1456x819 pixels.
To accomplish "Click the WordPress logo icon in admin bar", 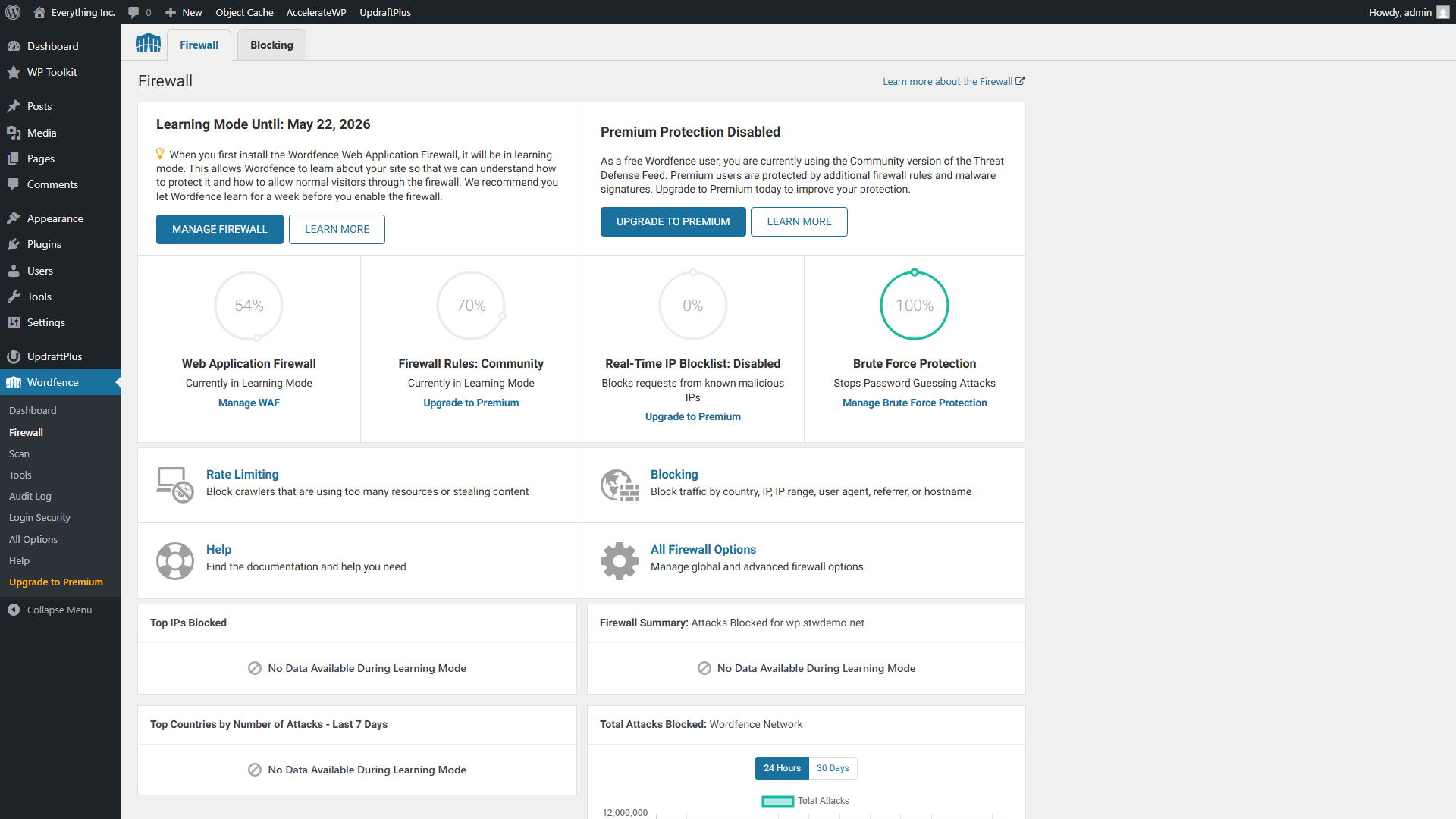I will coord(13,12).
